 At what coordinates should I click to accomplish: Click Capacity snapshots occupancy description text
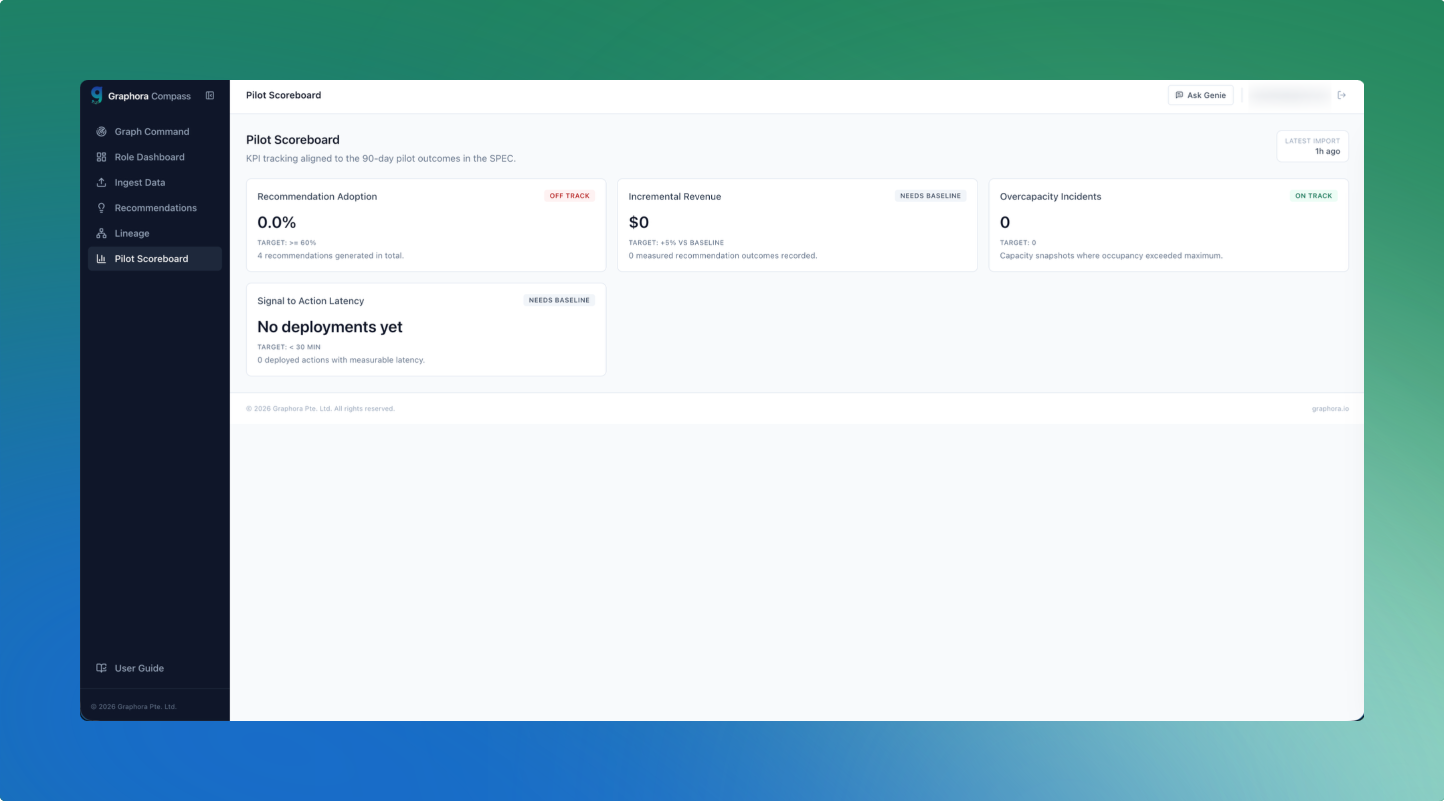(1111, 256)
